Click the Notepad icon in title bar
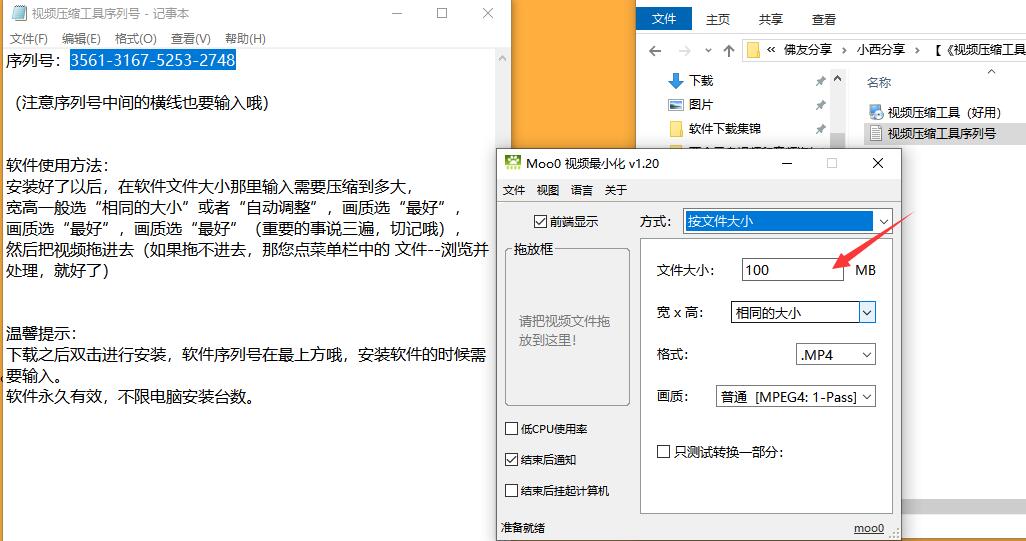This screenshot has height=541, width=1026. click(x=18, y=13)
